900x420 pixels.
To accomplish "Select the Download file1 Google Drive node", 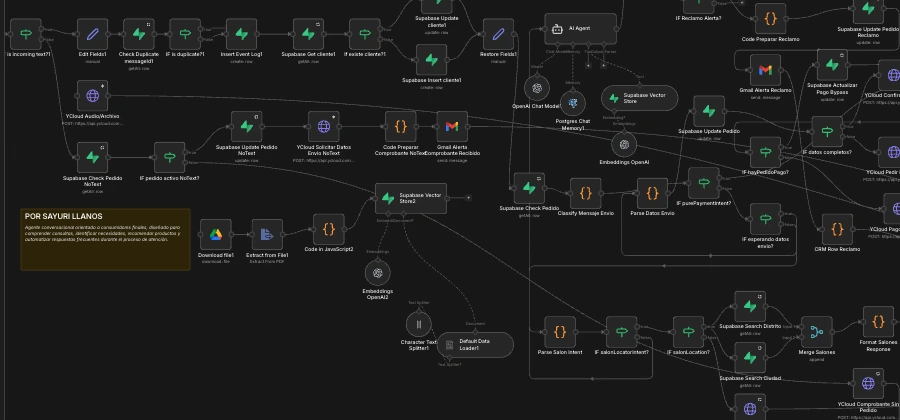I will coord(215,235).
